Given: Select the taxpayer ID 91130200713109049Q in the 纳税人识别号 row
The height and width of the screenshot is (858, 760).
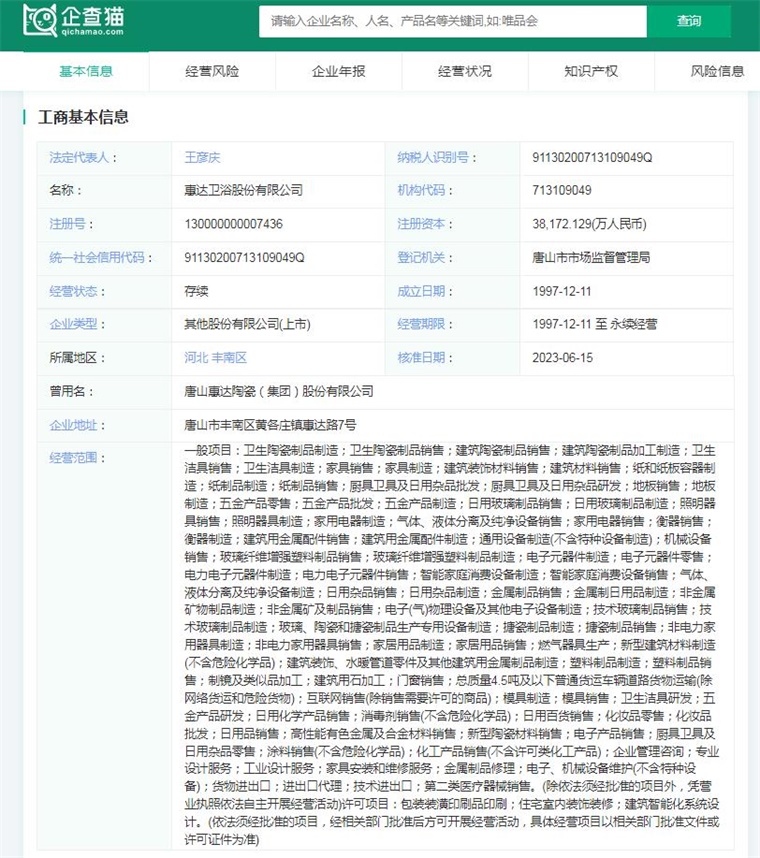Looking at the screenshot, I should click(592, 158).
